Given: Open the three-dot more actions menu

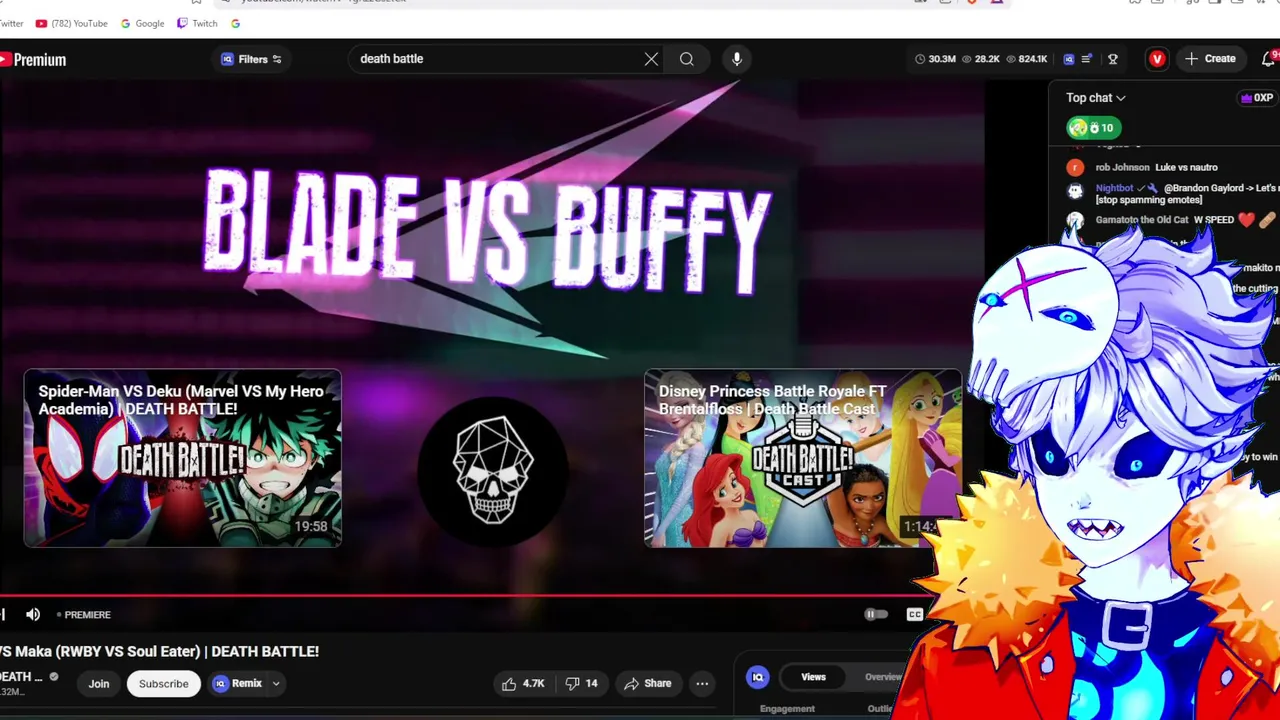Looking at the screenshot, I should pyautogui.click(x=702, y=684).
